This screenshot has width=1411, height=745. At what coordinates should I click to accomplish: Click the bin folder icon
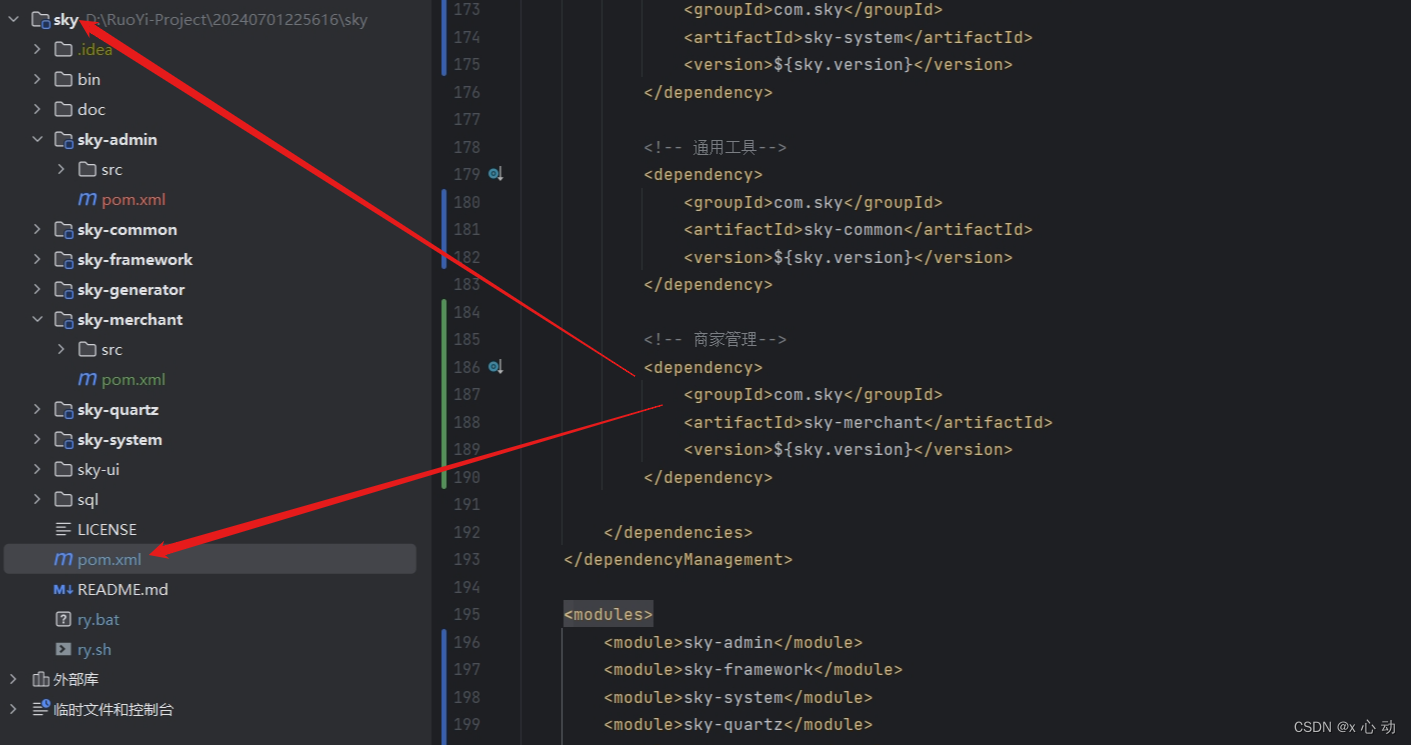(63, 80)
